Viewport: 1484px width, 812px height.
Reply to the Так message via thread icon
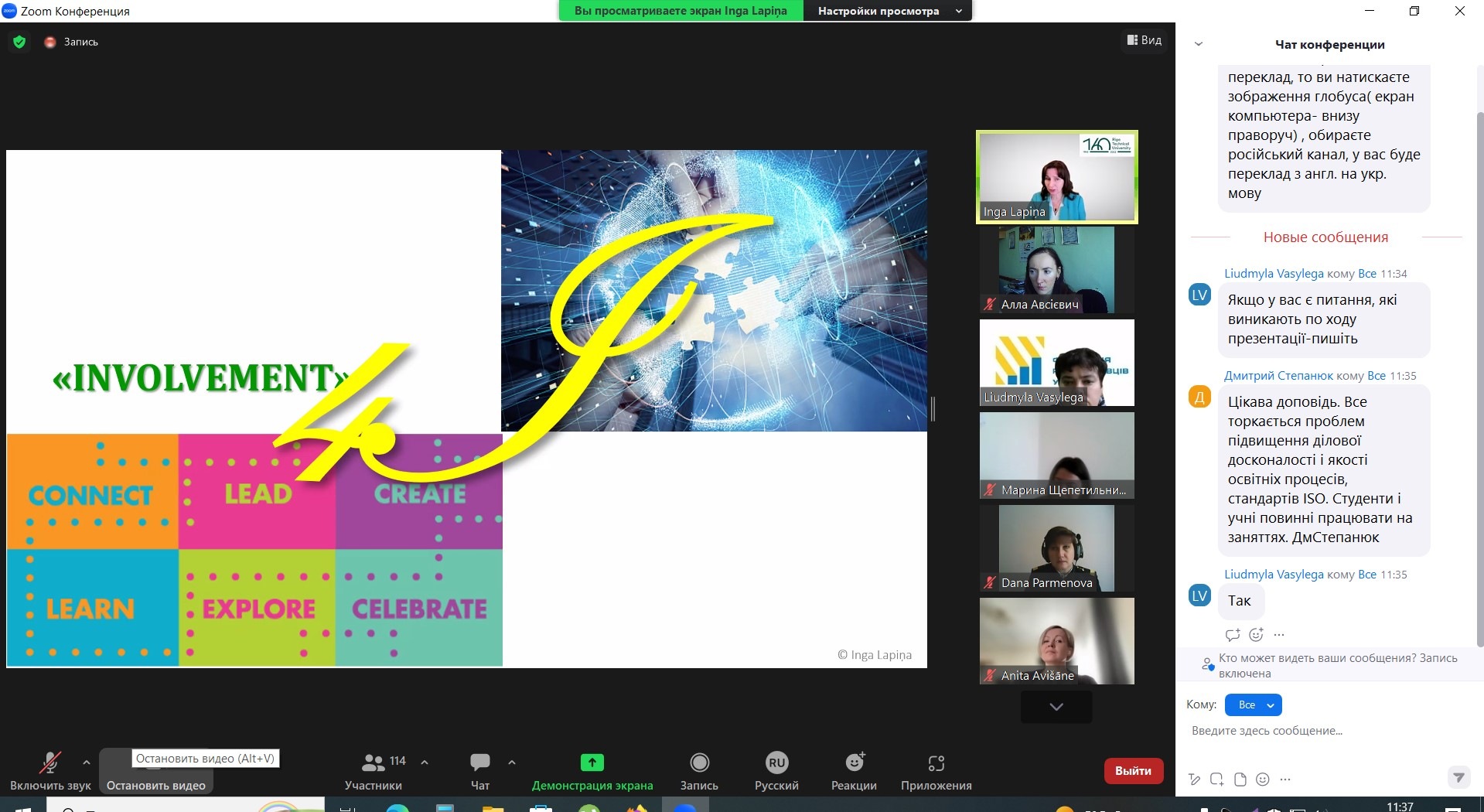1233,635
